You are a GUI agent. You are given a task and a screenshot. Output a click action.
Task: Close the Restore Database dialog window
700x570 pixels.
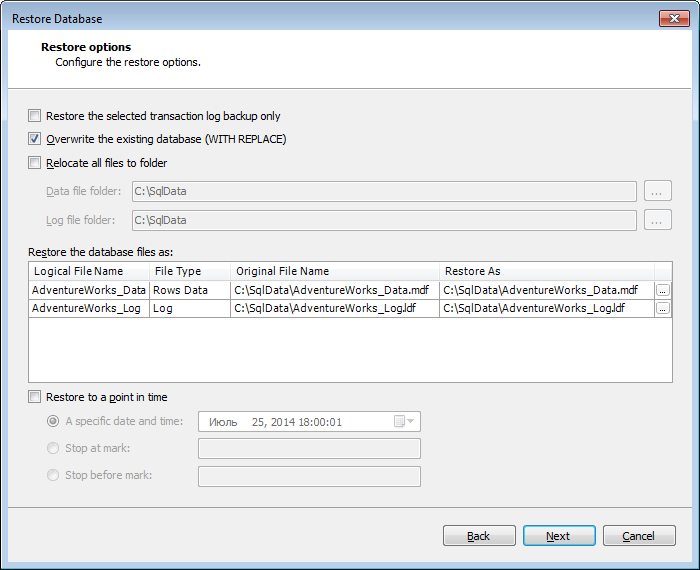coord(674,19)
